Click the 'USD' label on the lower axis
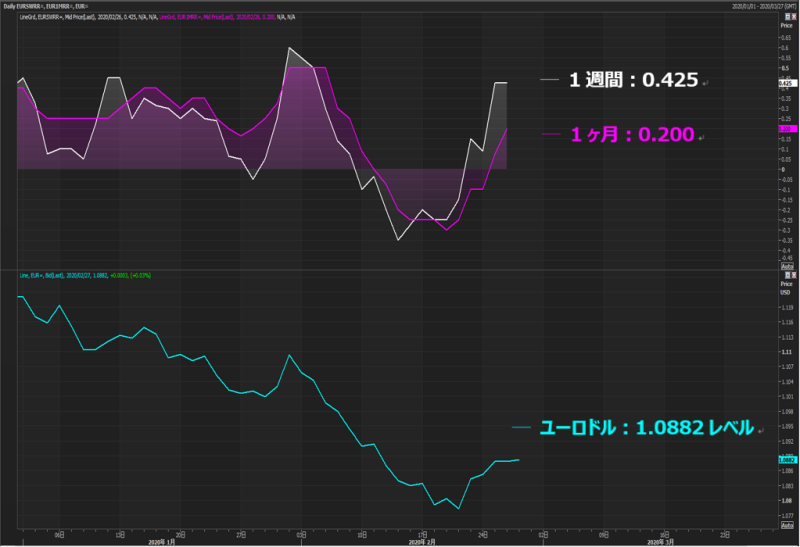 pyautogui.click(x=785, y=292)
